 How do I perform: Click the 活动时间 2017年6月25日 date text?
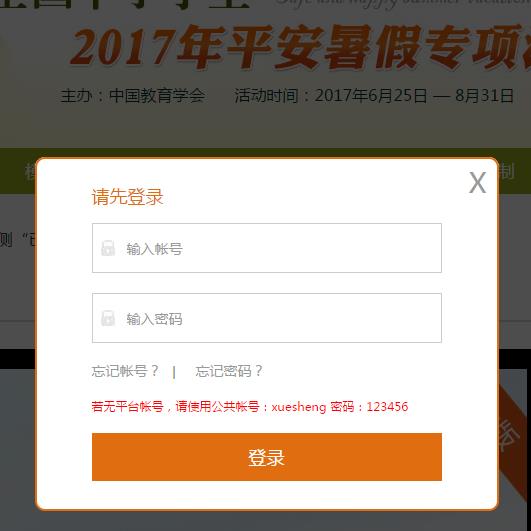tap(374, 95)
